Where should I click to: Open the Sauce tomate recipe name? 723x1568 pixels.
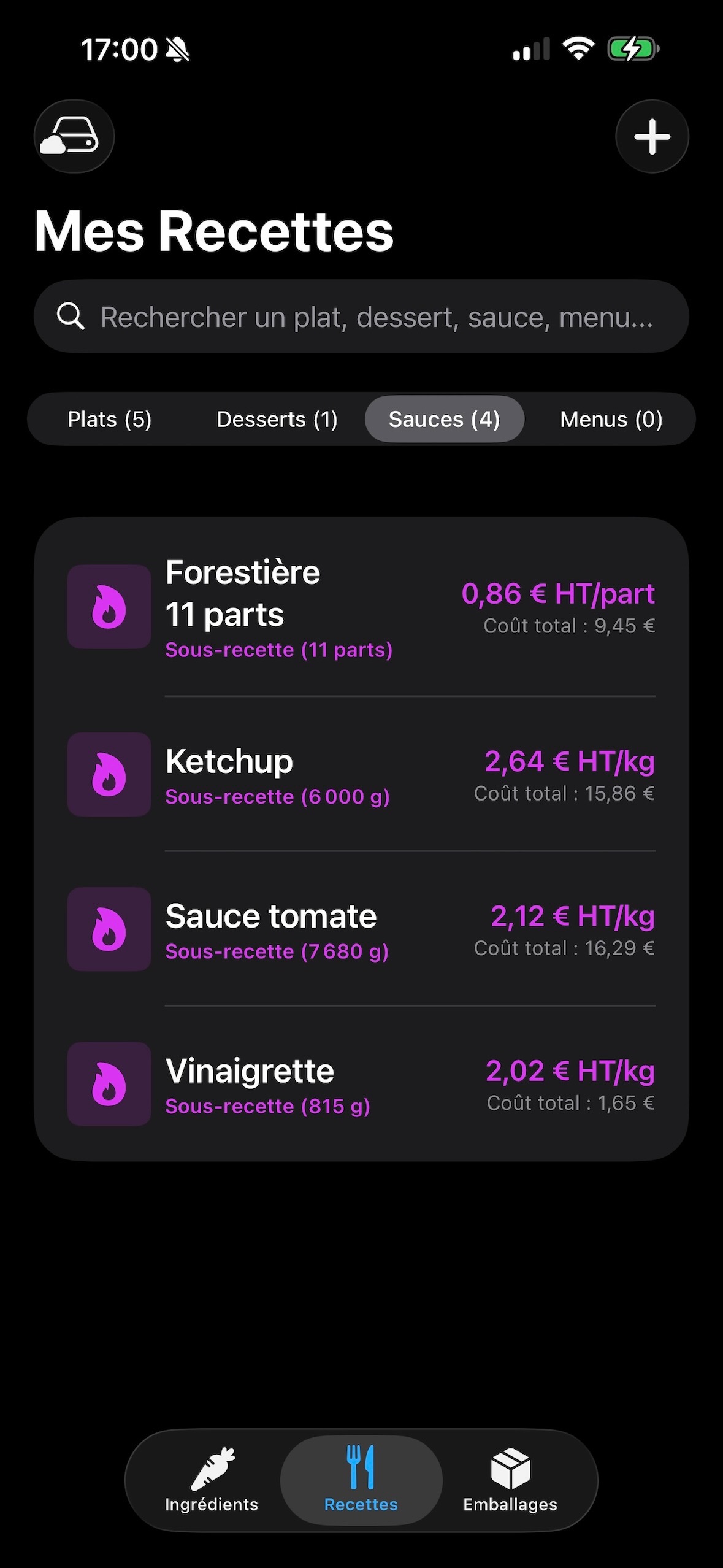271,916
